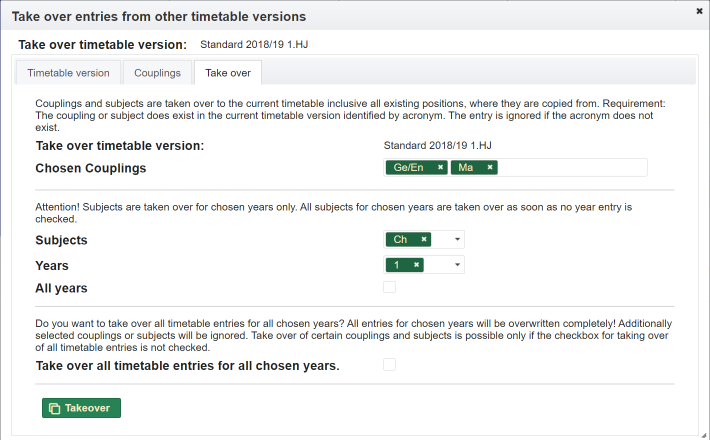
Task: Click the year 1 tag
Action: (x=397, y=265)
